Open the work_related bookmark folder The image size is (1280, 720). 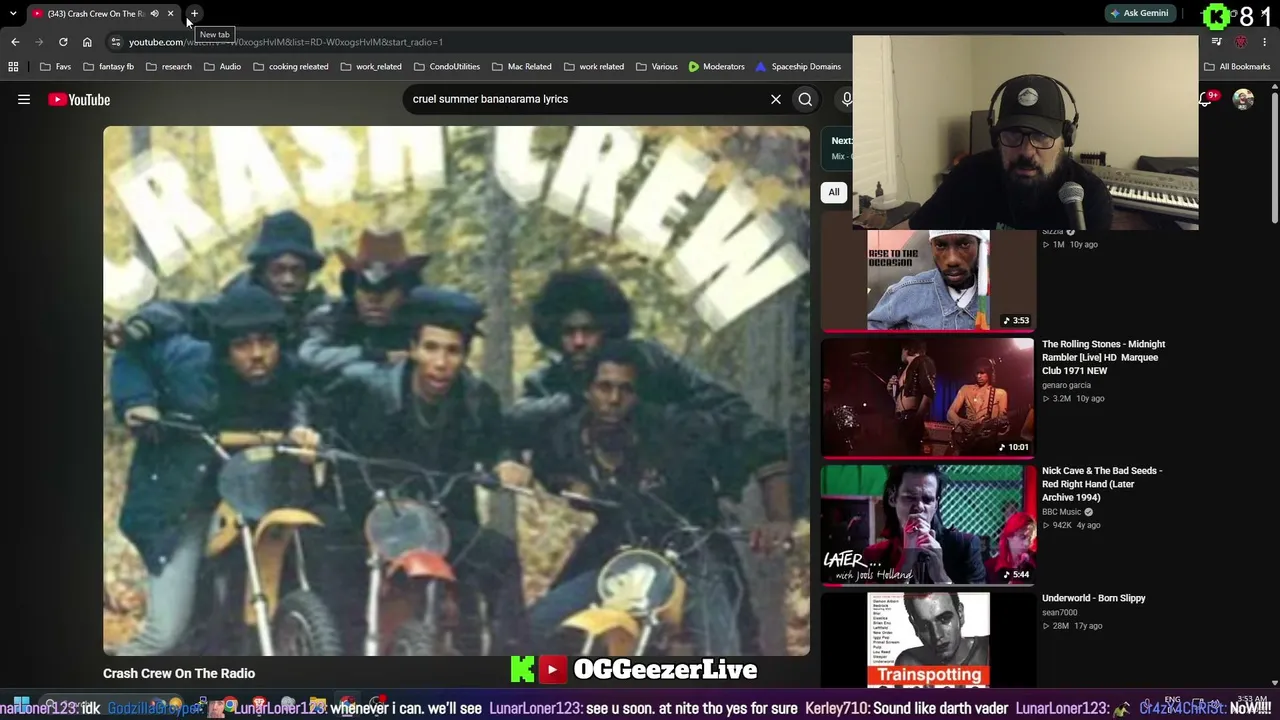pos(371,67)
